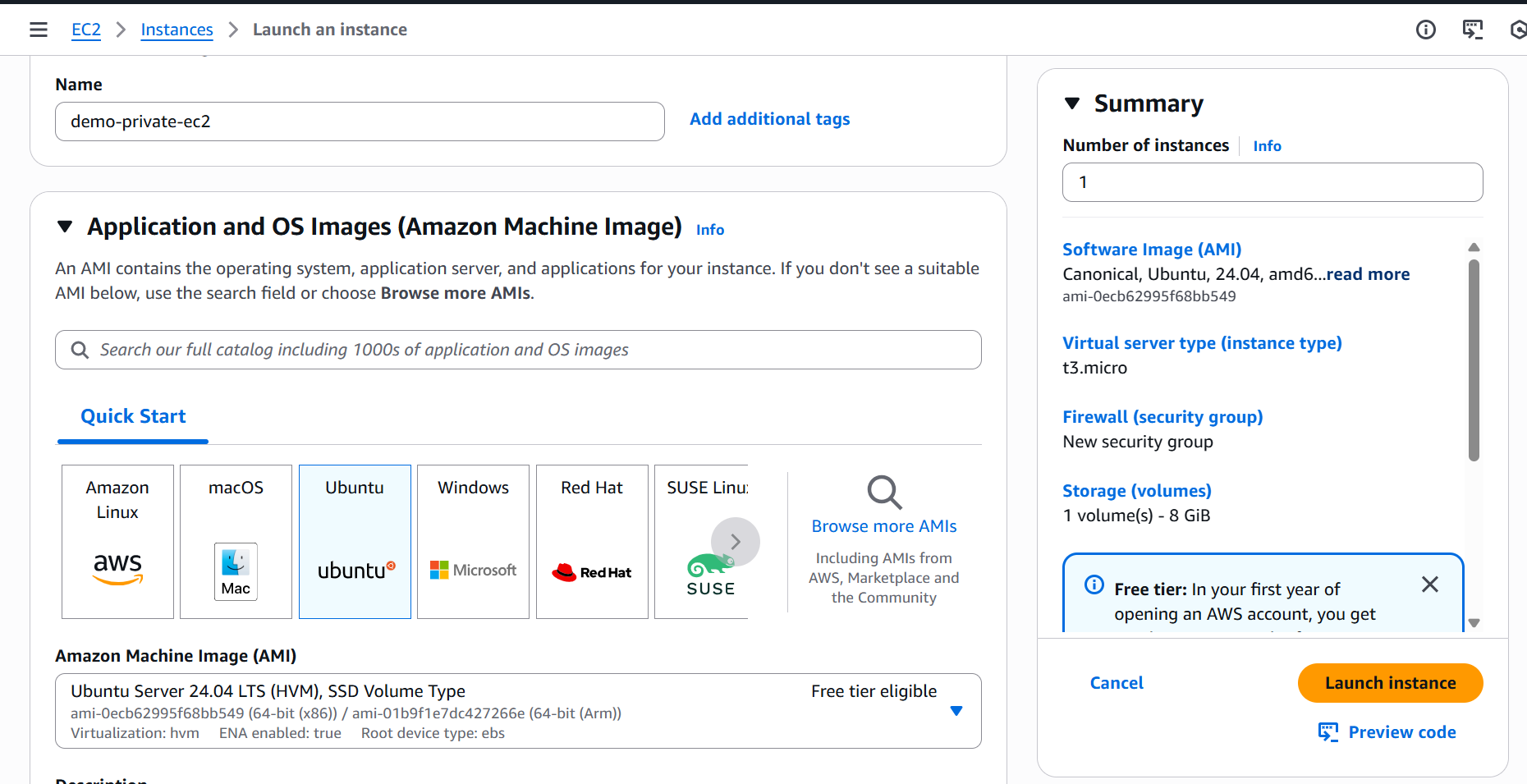The image size is (1527, 784).
Task: Dismiss the Free tier notice
Action: pos(1429,585)
